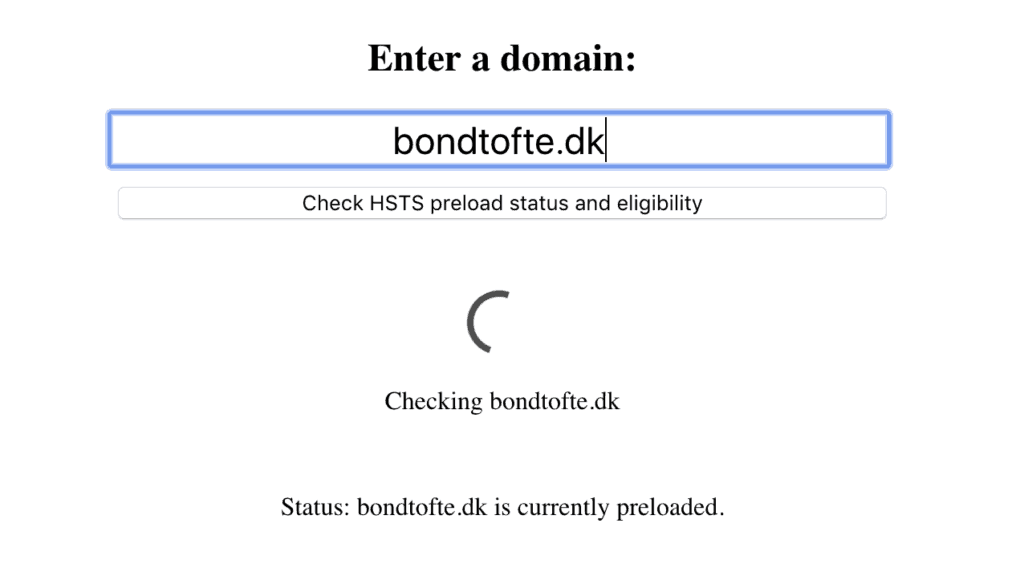
Task: Click the 'Enter a domain:' heading
Action: coord(502,58)
